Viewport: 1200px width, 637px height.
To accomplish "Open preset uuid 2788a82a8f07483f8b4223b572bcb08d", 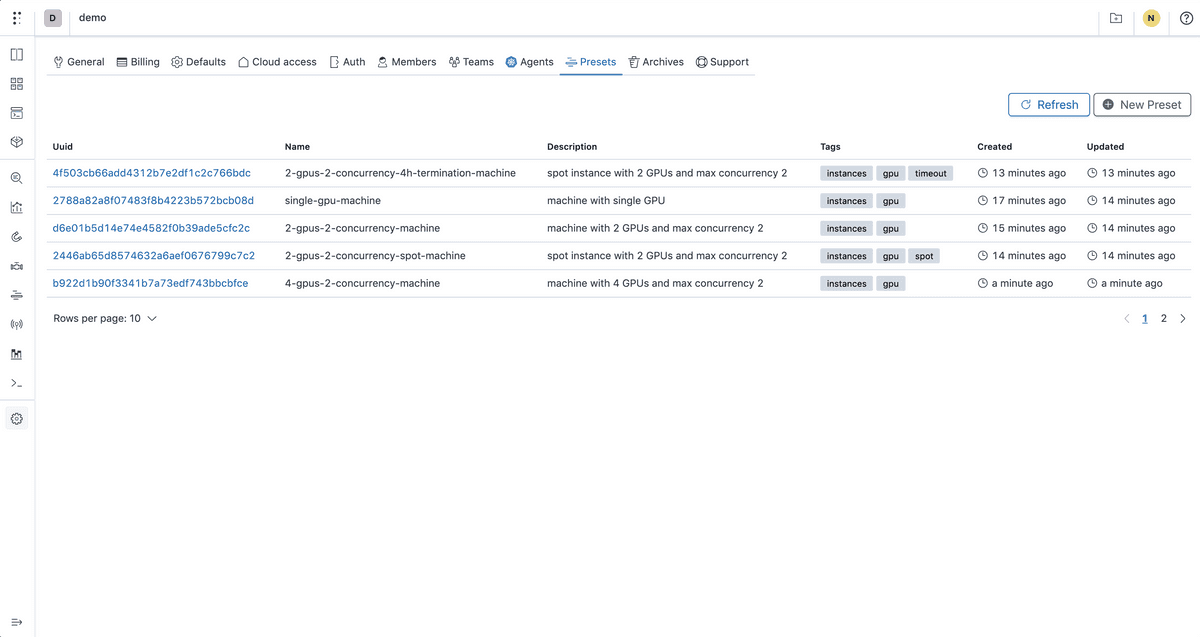I will click(x=153, y=200).
